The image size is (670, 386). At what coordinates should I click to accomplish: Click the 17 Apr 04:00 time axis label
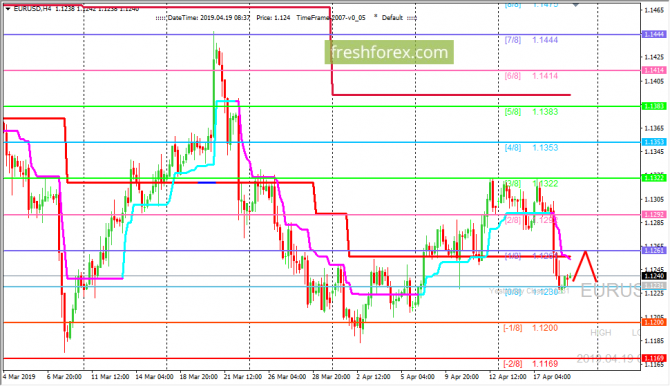552,377
